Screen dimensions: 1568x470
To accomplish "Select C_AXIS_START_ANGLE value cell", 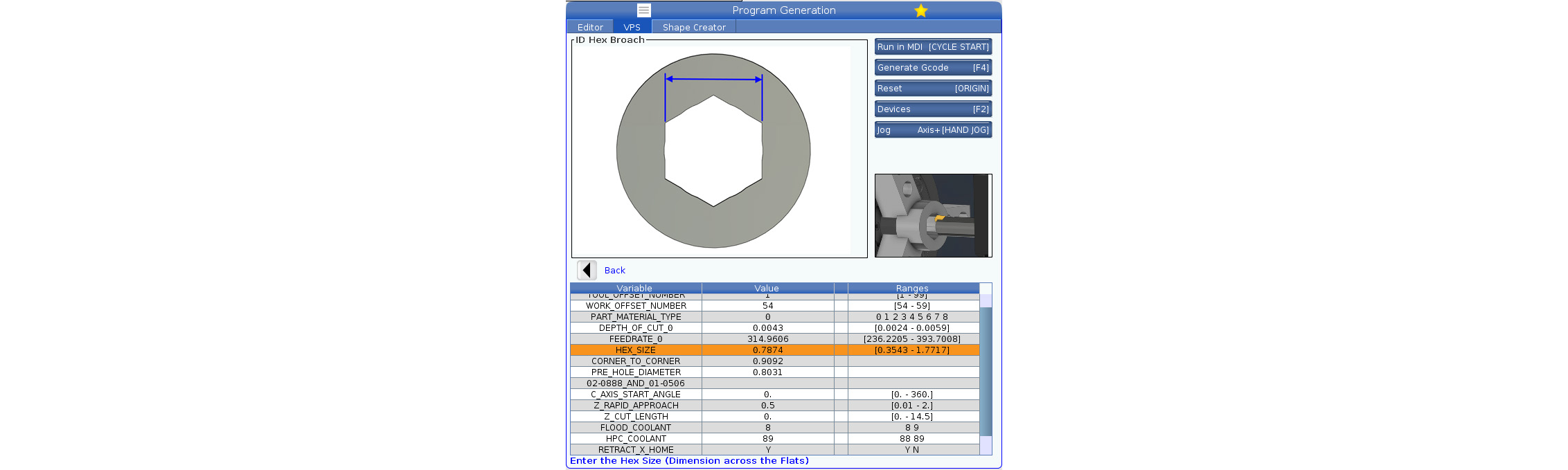I will pyautogui.click(x=767, y=395).
